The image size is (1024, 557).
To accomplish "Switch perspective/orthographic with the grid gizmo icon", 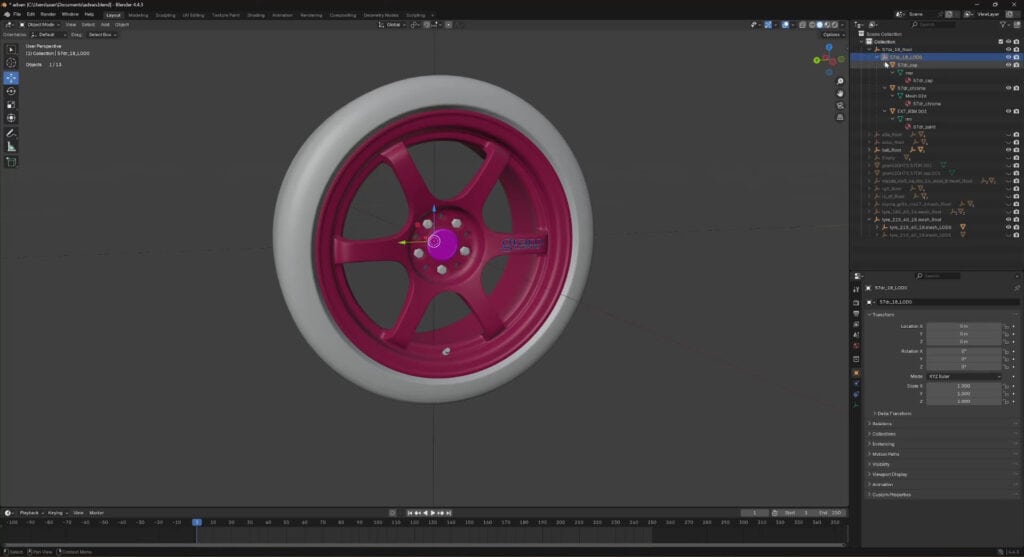I will click(840, 117).
